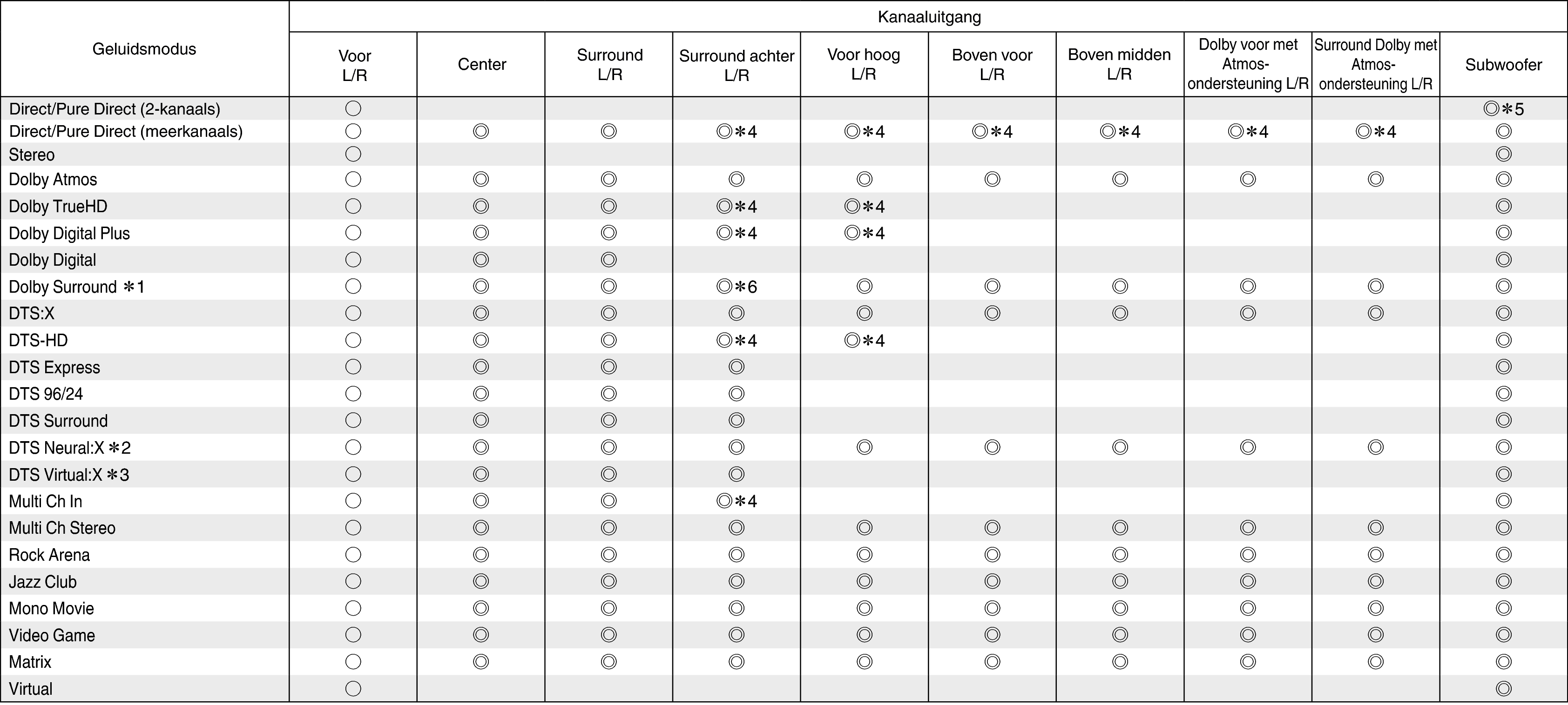Click the Boven midden L/R column header
This screenshot has height=705, width=1568.
[x=1119, y=65]
